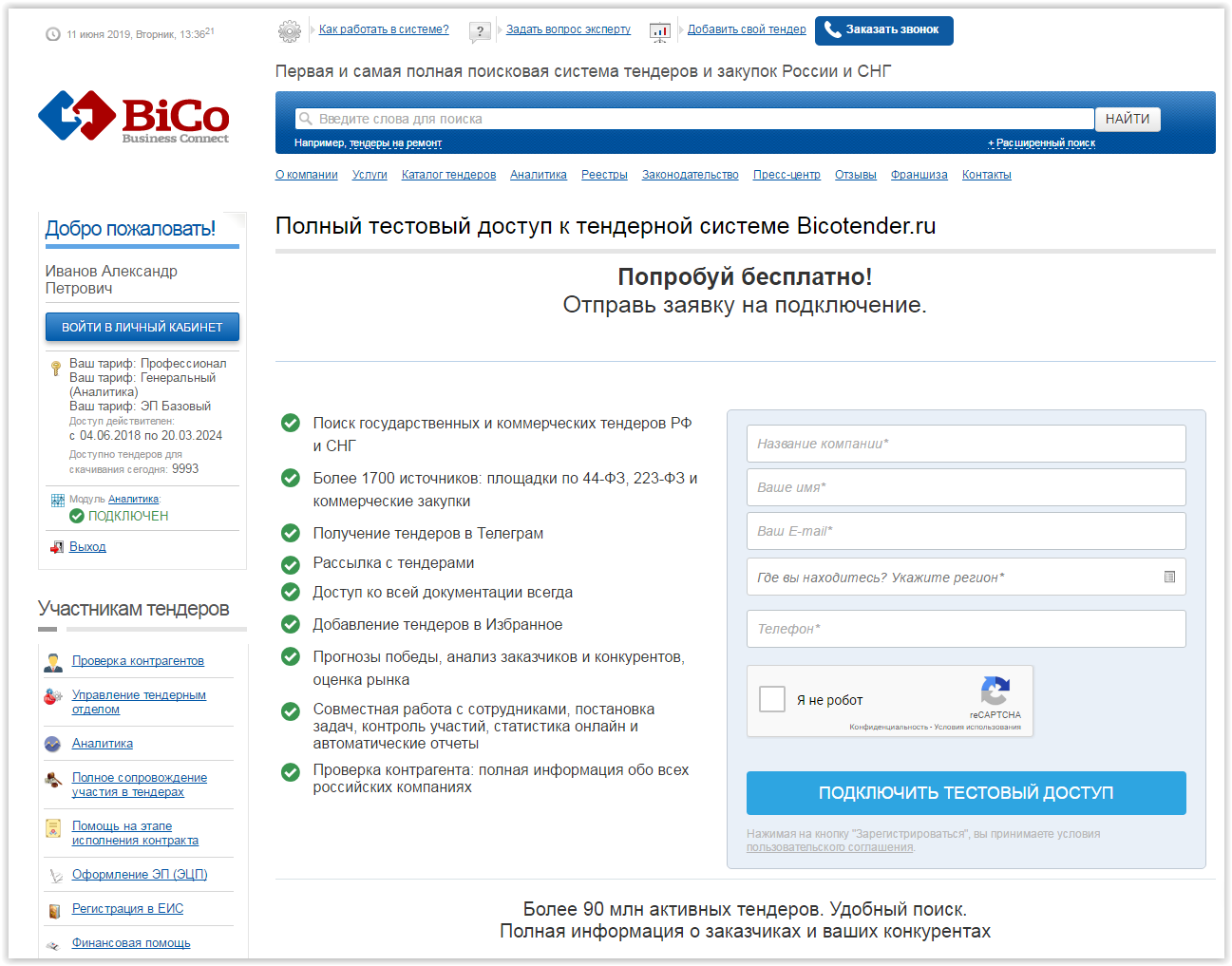The height and width of the screenshot is (966, 1232).
Task: Open the region selector 'Где вы находитесь?'
Action: pyautogui.click(x=966, y=577)
